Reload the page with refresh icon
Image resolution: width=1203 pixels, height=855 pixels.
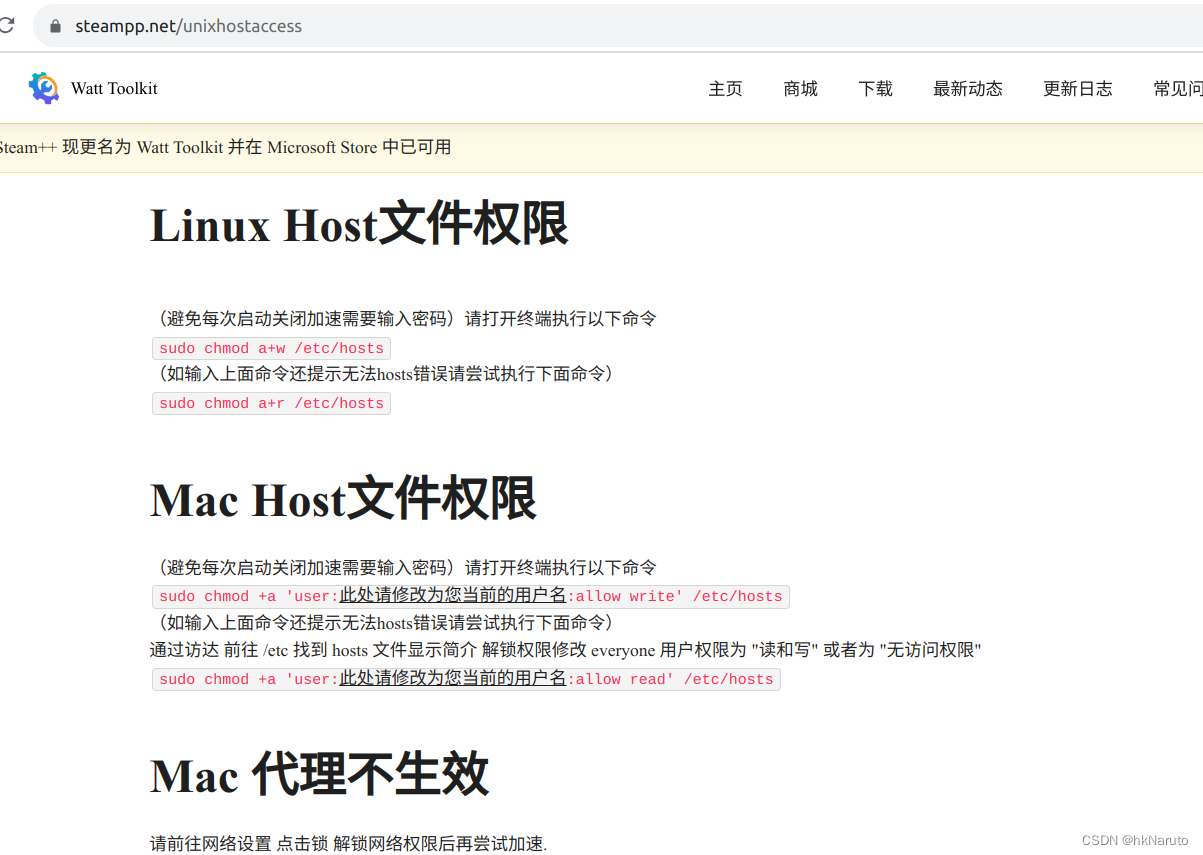(x=6, y=26)
